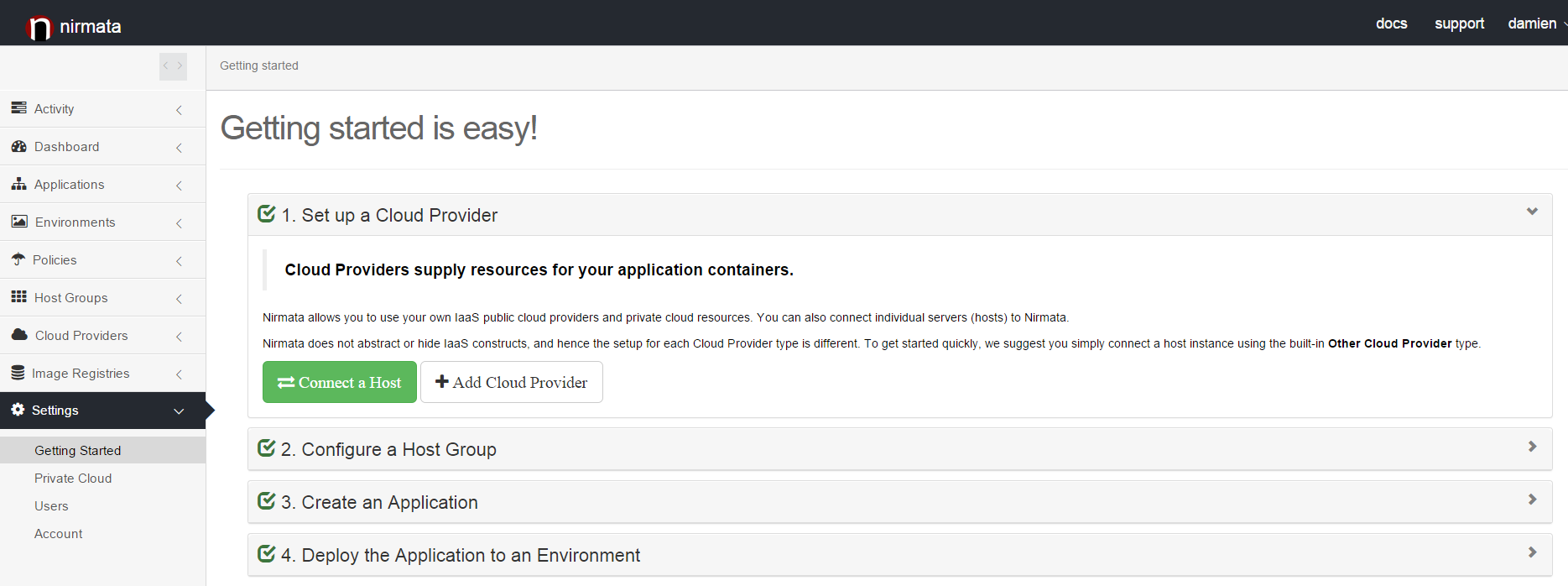This screenshot has height=586, width=1568.
Task: Click the nirmata brand name link
Action: pyautogui.click(x=91, y=27)
